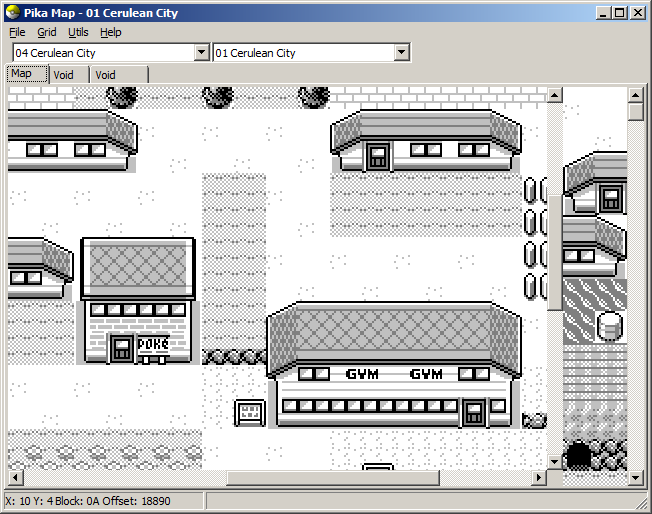
Task: Click the Pika Map Poké Ball title icon
Action: (x=13, y=12)
